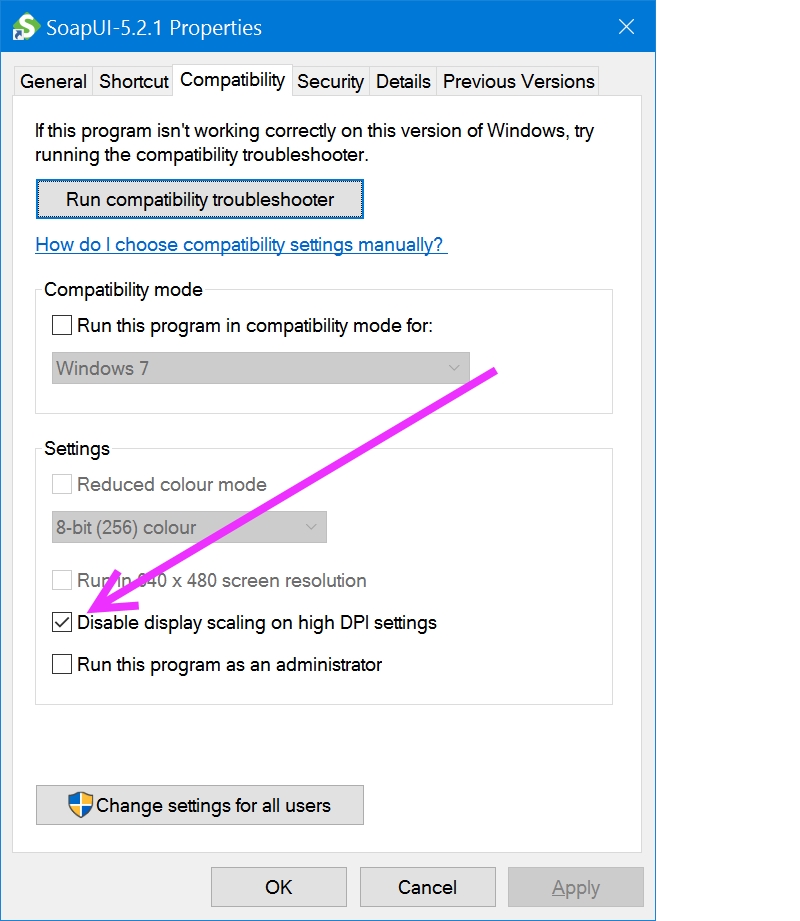Screen dimensions: 800x921
Task: Click the UAC shield icon on the all-users button
Action: click(x=77, y=805)
